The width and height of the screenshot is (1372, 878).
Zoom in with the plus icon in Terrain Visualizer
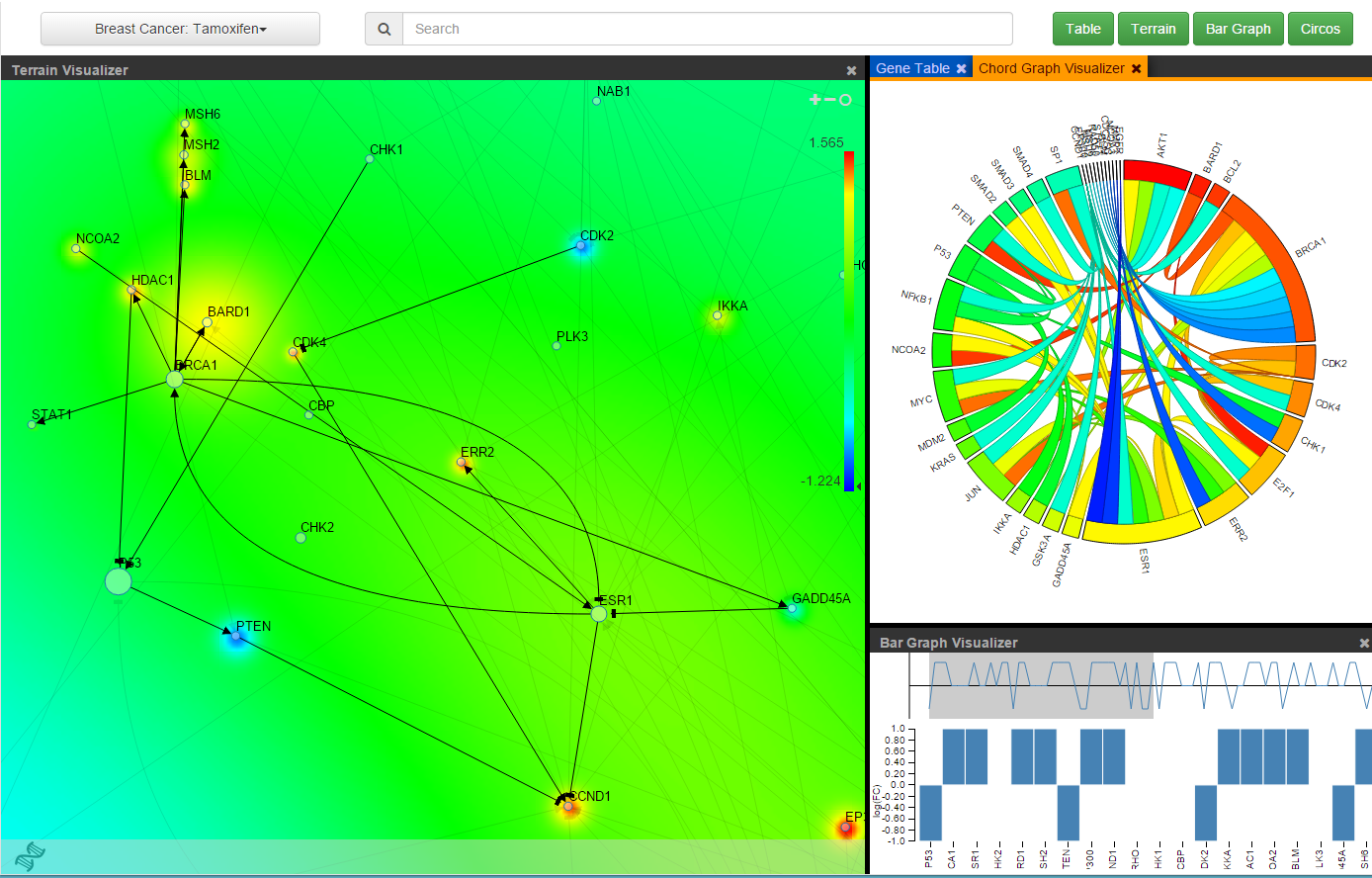point(815,100)
